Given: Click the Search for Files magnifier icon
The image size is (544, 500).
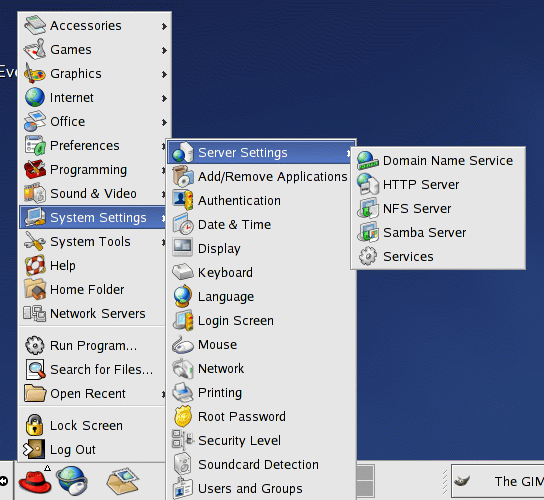Looking at the screenshot, I should pyautogui.click(x=35, y=369).
